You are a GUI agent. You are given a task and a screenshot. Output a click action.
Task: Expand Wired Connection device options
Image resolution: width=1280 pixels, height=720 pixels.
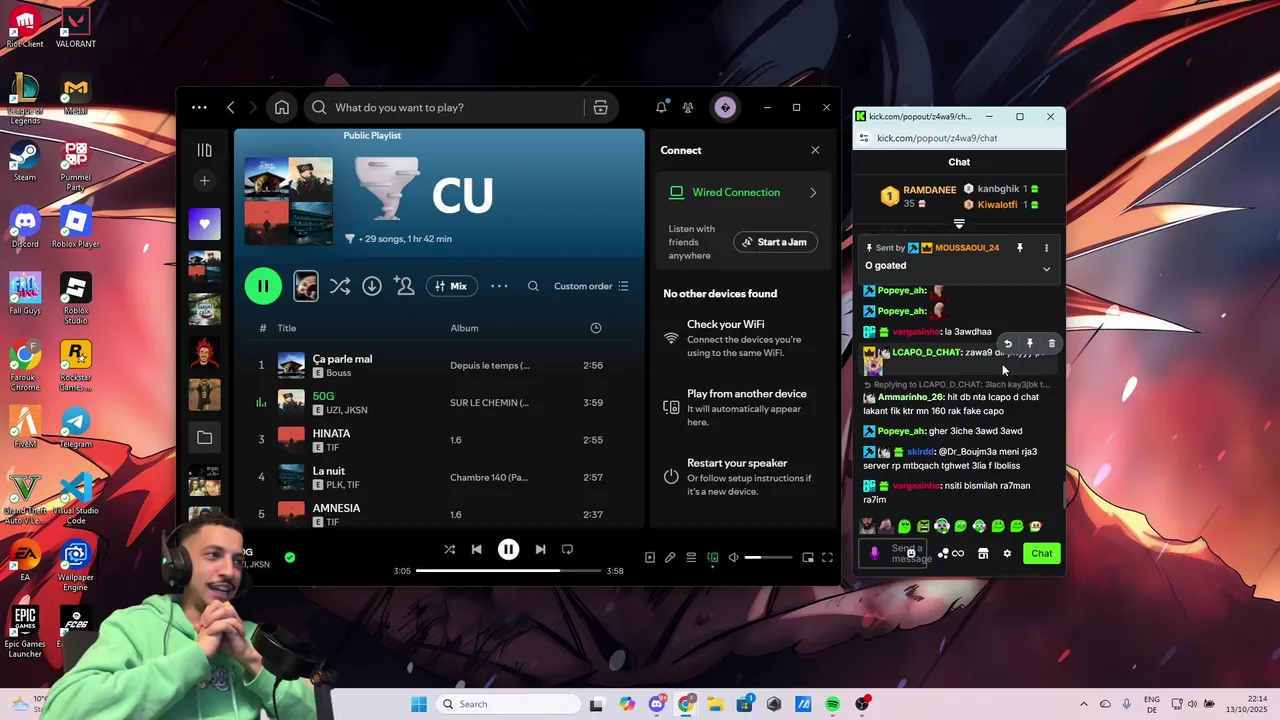coord(812,193)
